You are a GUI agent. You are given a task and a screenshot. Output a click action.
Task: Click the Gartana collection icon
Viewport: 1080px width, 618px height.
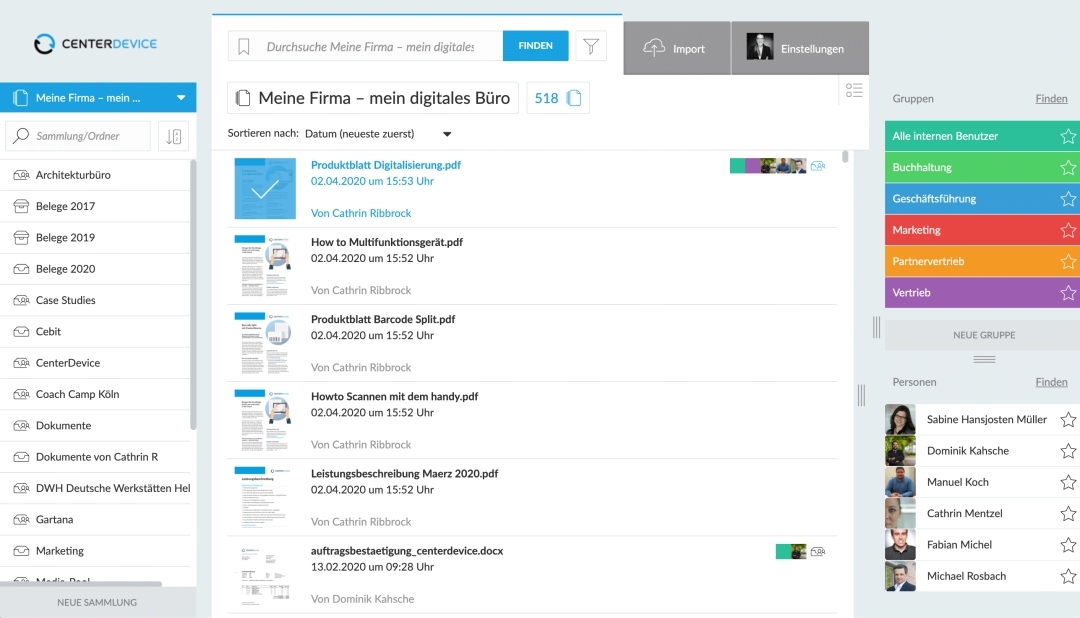click(x=21, y=519)
